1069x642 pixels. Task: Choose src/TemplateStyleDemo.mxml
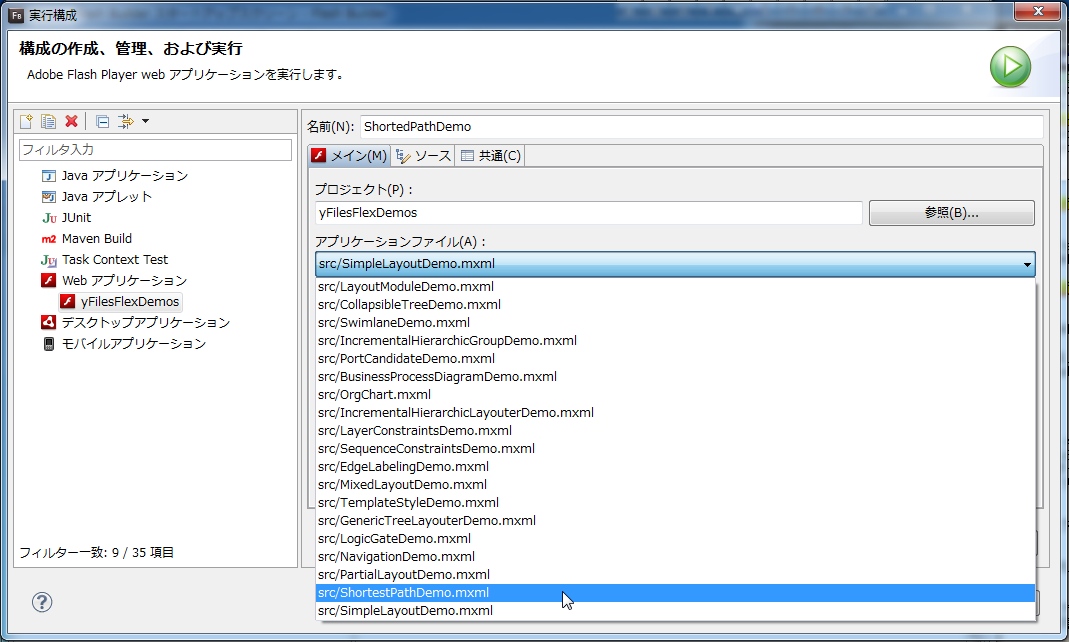pyautogui.click(x=675, y=504)
